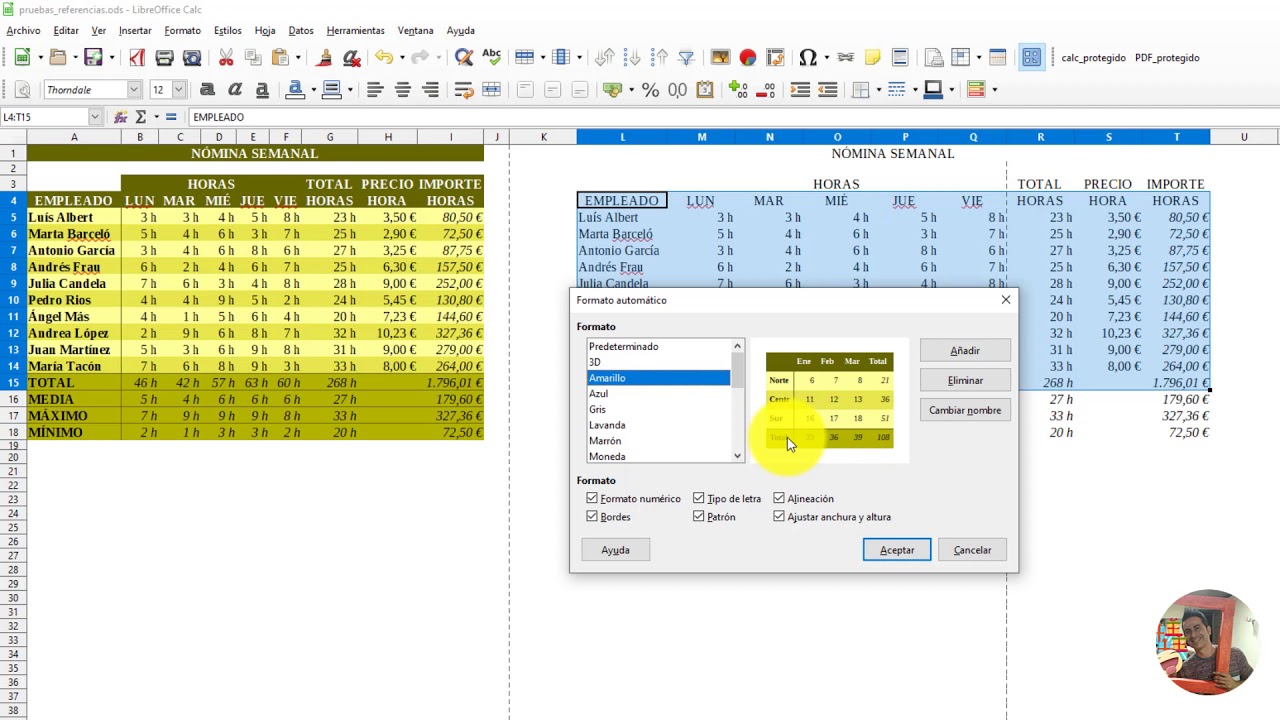Open the Insertar menu
Image resolution: width=1280 pixels, height=720 pixels.
pyautogui.click(x=135, y=31)
